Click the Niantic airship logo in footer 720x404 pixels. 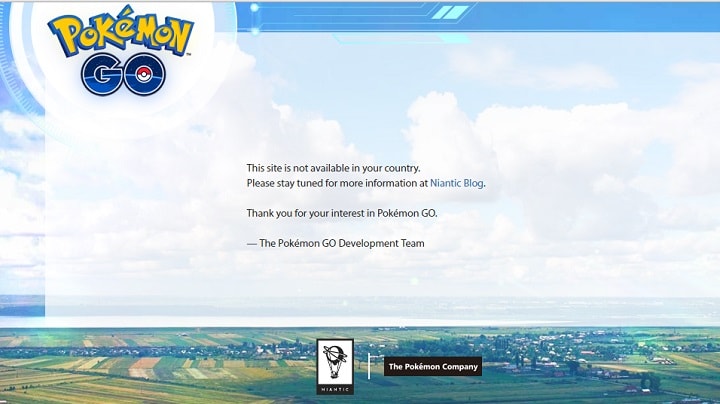[334, 360]
